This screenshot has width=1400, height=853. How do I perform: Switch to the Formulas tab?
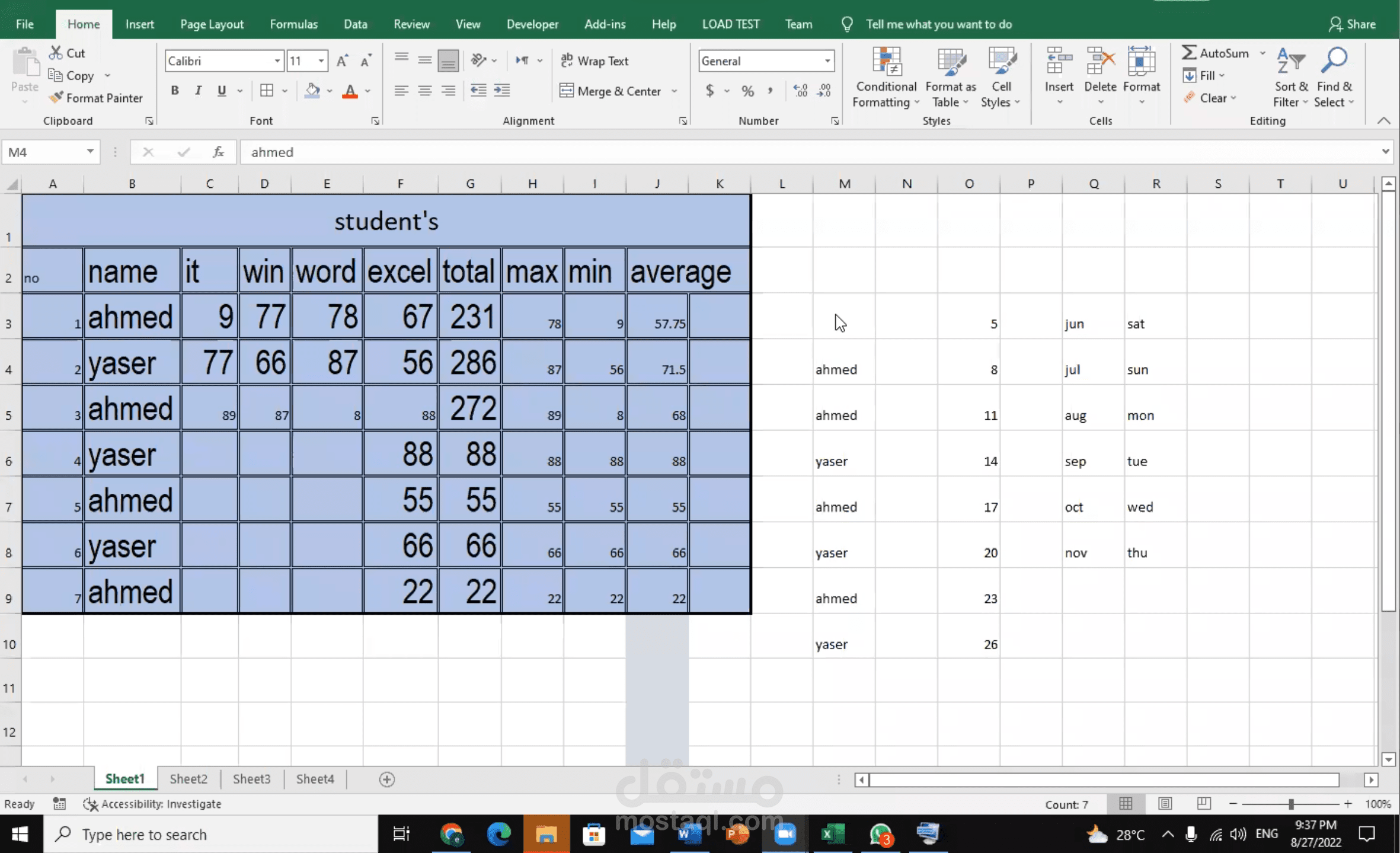(293, 24)
